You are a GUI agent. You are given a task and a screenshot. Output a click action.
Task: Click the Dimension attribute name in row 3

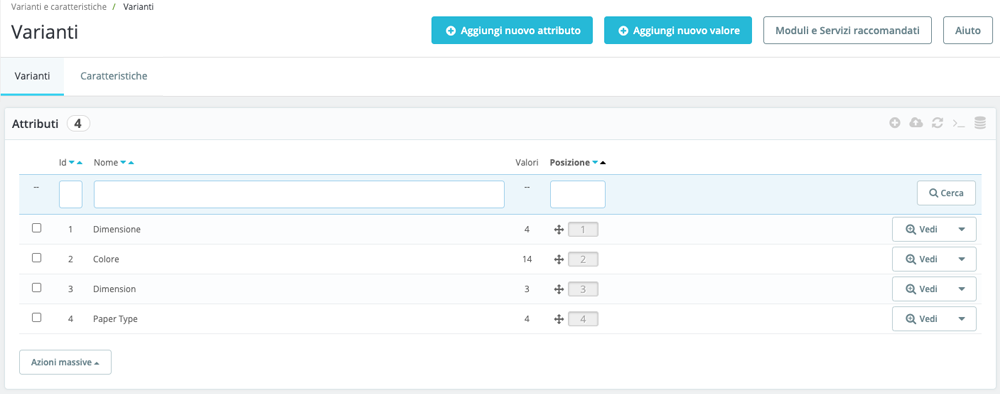coord(115,289)
